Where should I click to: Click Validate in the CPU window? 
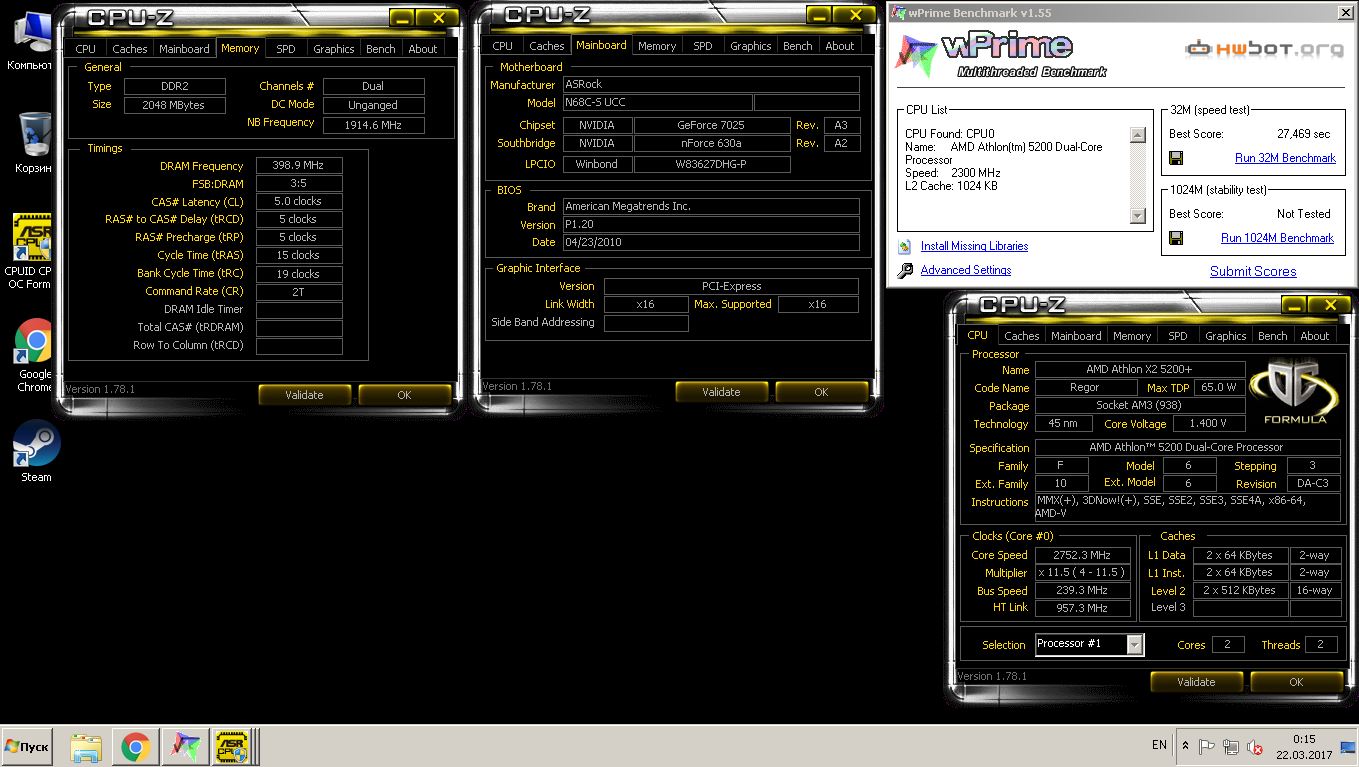(1196, 682)
